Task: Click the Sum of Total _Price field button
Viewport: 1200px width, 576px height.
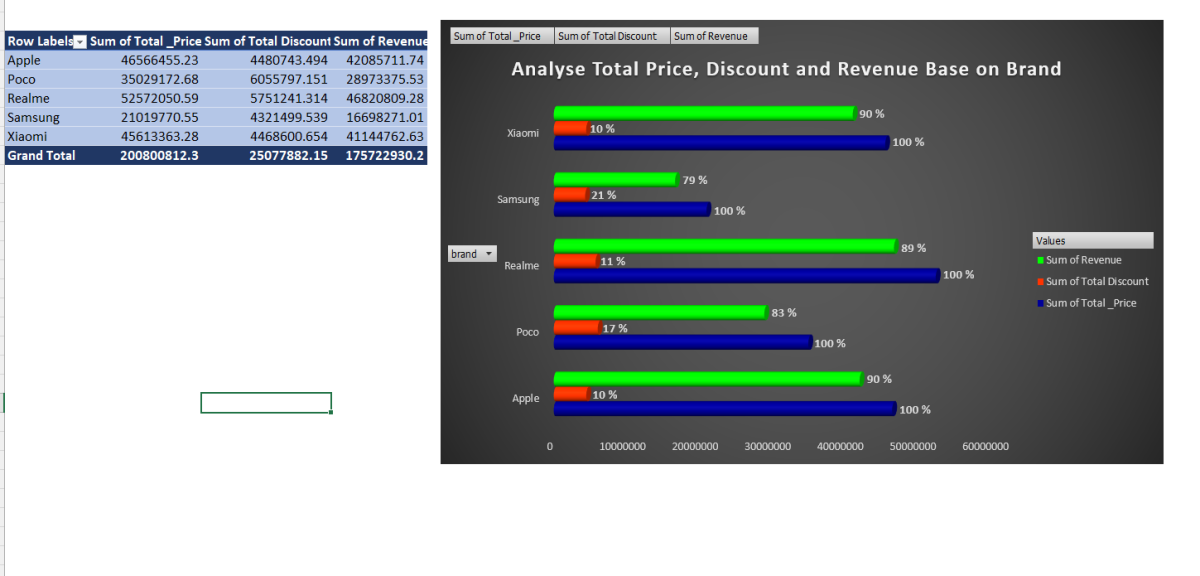Action: click(497, 36)
